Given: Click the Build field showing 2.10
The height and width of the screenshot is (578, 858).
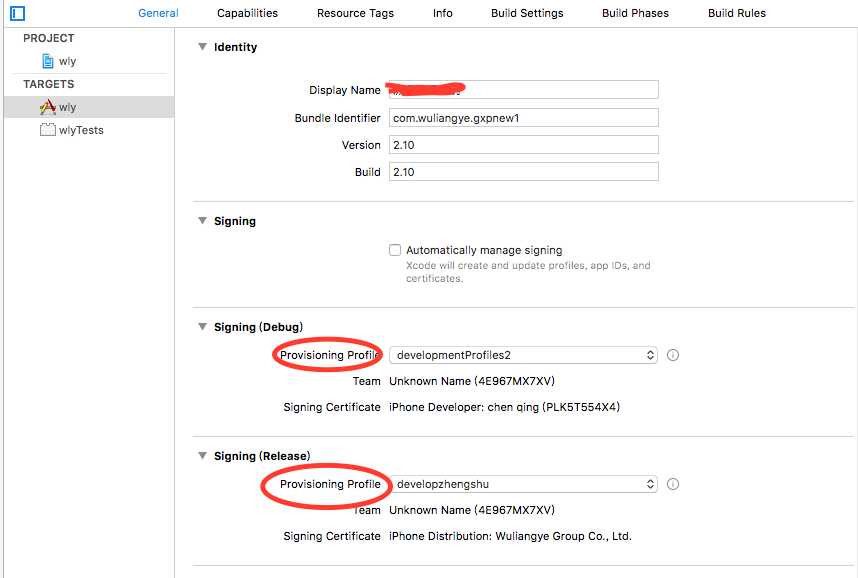Looking at the screenshot, I should point(524,172).
